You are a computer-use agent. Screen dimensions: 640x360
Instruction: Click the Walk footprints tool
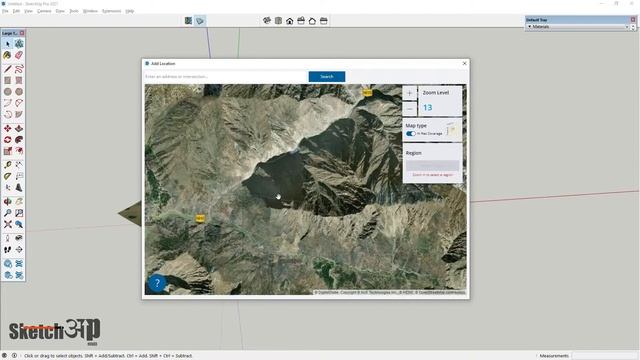coord(7,250)
